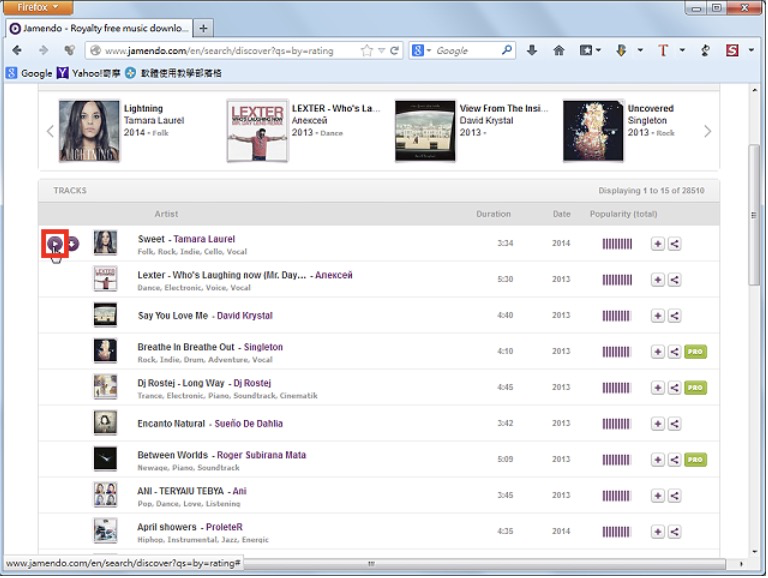Share the Lexter - Who's Laughing now track
Screen dimensions: 768x578
[x=674, y=280]
